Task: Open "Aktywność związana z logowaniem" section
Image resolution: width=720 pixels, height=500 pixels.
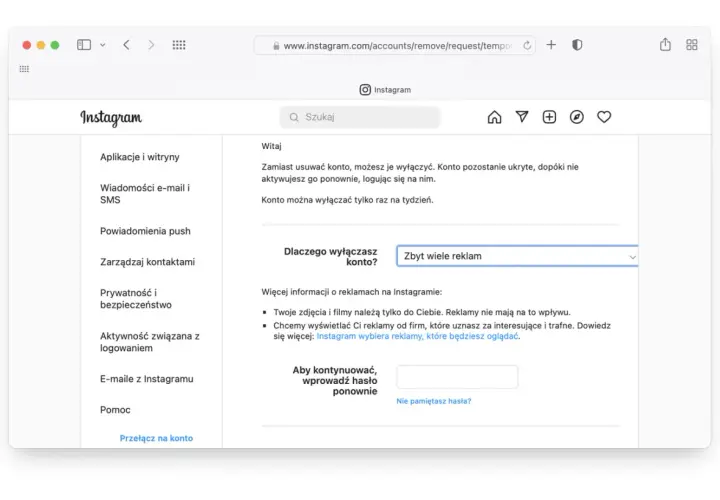Action: (150, 342)
